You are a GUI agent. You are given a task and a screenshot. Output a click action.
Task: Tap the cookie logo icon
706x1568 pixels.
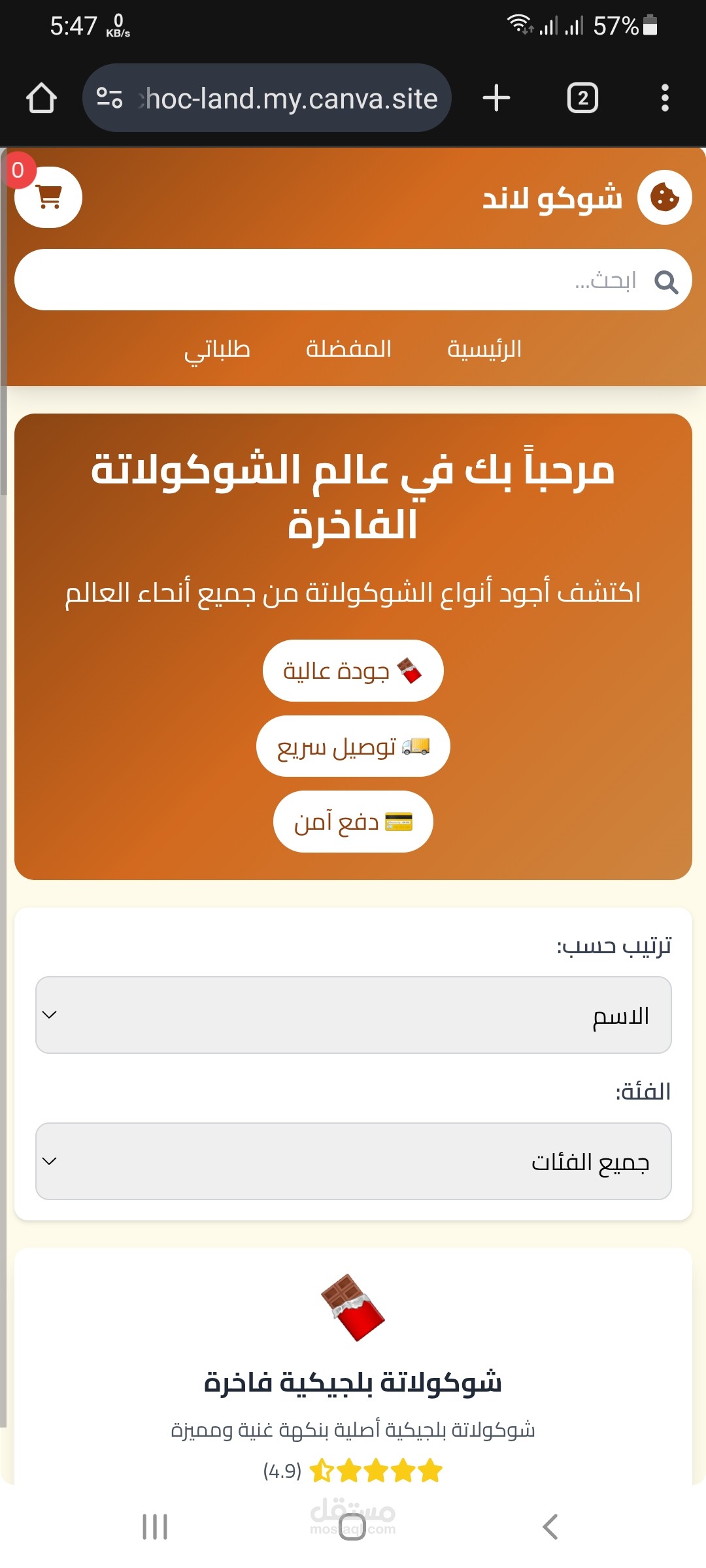(664, 197)
